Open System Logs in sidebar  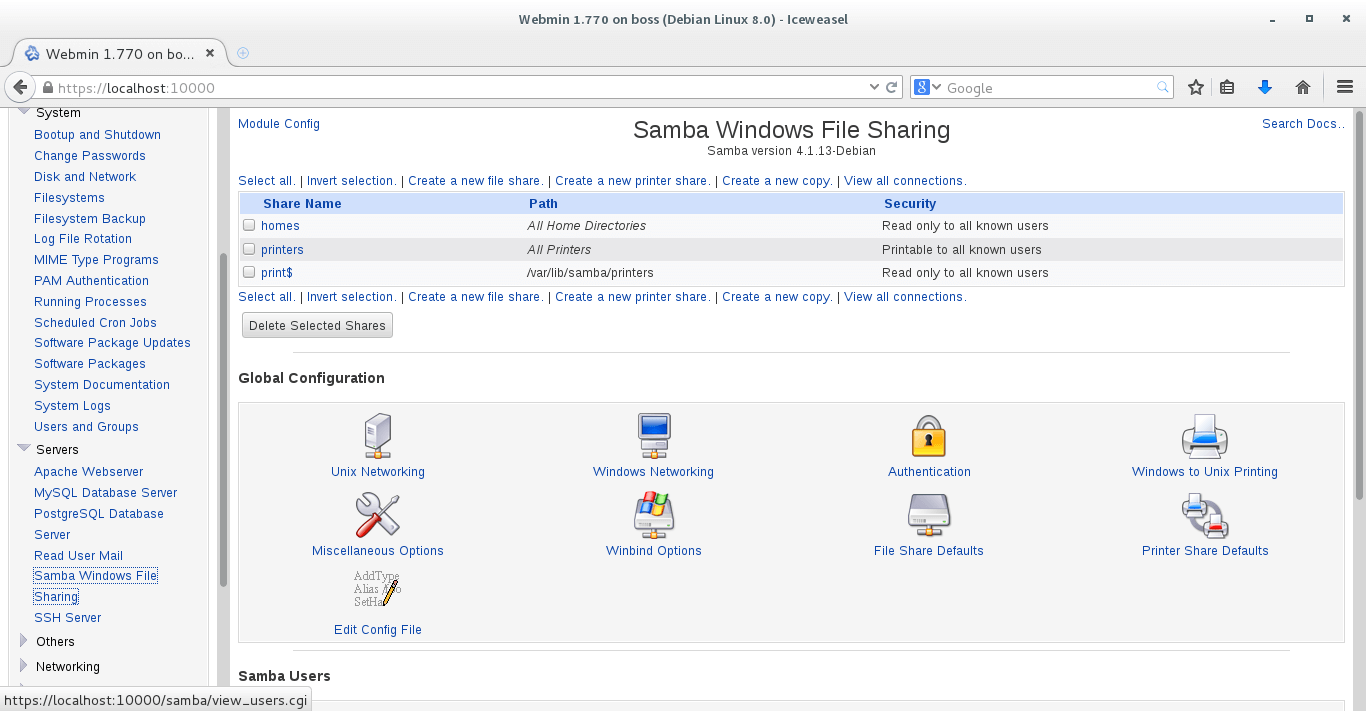tap(72, 405)
